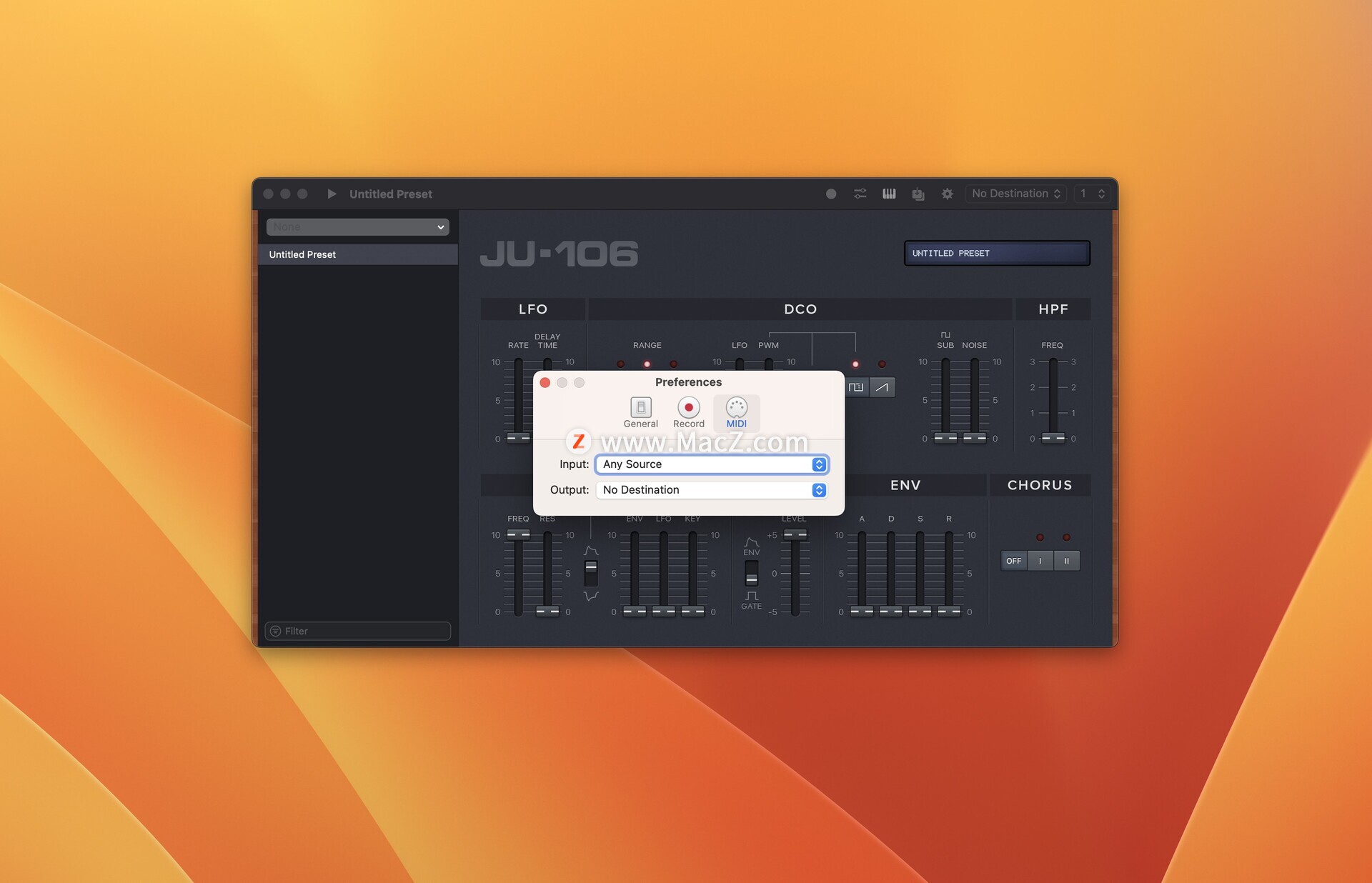Screen dimensions: 1372x883
Task: Open the Input Any Source dropdown
Action: 712,464
